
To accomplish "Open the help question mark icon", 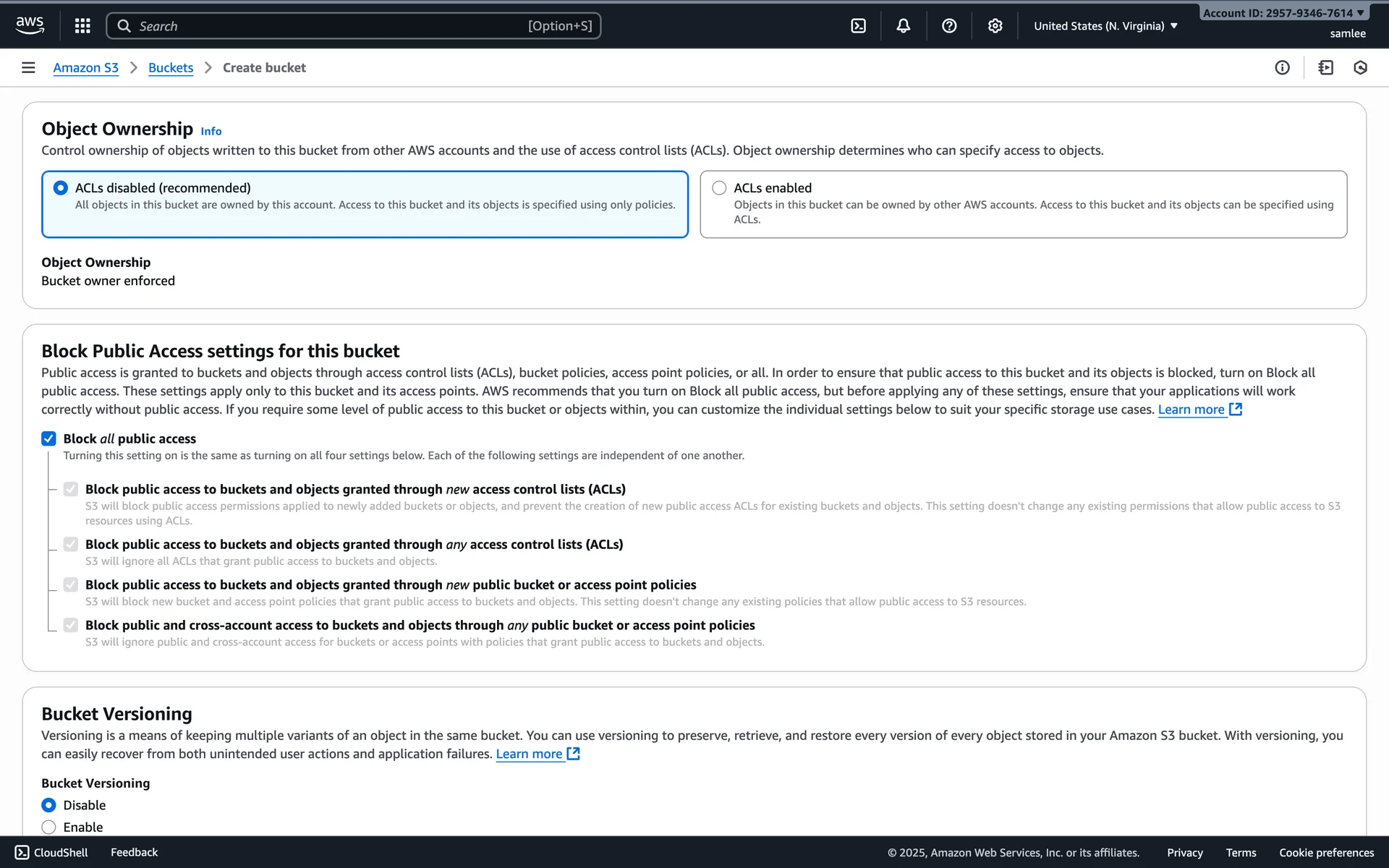I will [949, 26].
